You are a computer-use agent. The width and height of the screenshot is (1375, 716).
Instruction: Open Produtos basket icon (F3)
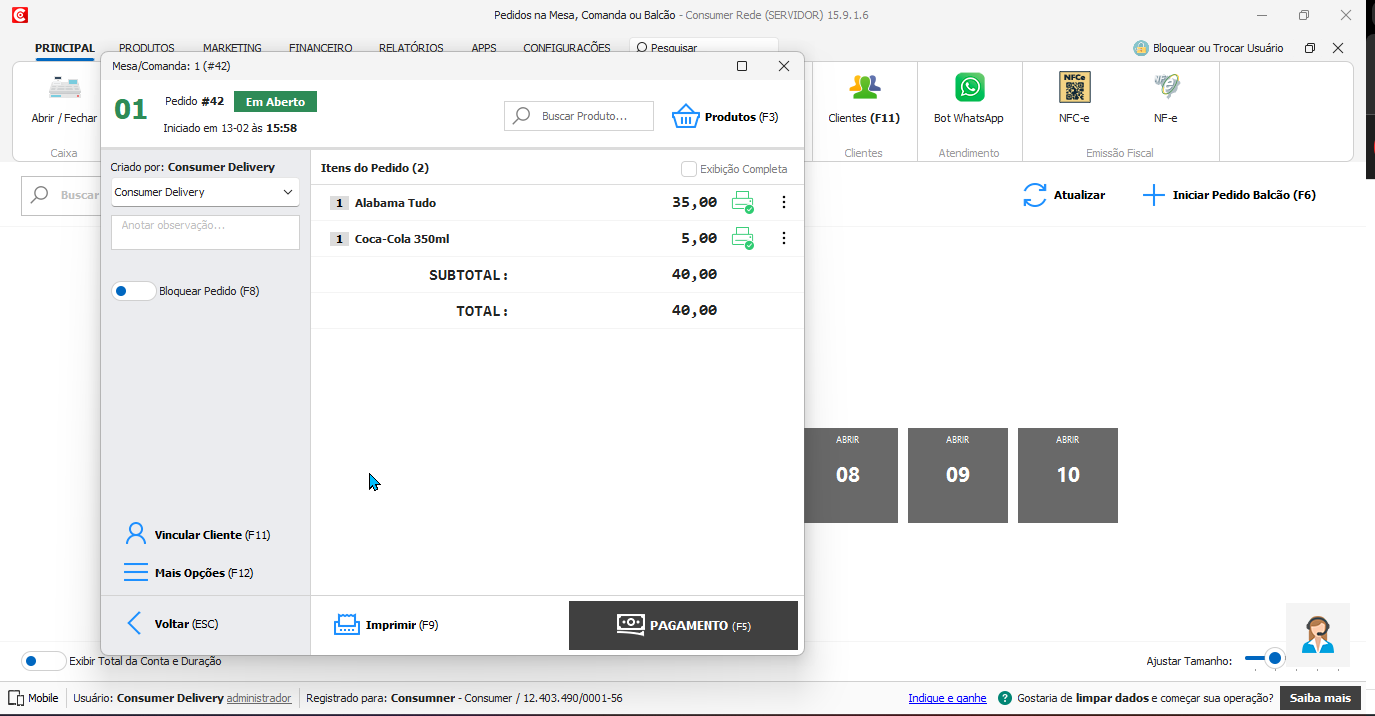point(686,116)
